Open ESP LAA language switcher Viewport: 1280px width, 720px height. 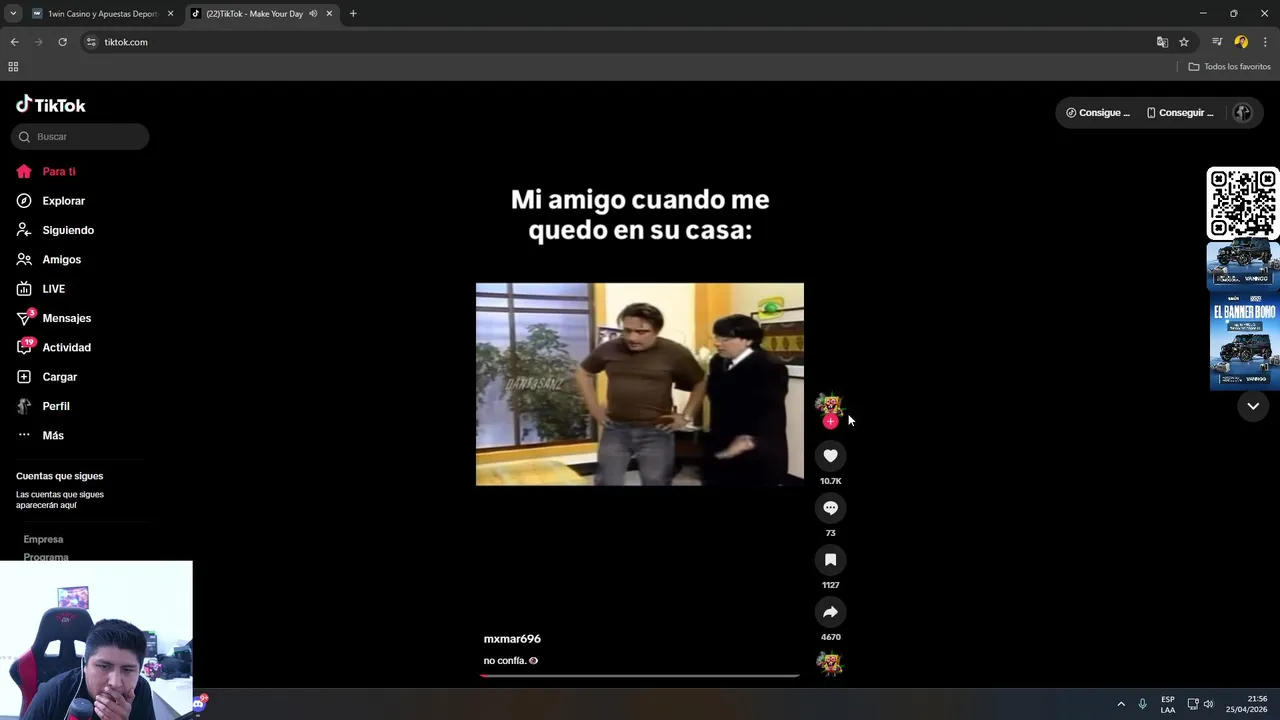pyautogui.click(x=1168, y=704)
